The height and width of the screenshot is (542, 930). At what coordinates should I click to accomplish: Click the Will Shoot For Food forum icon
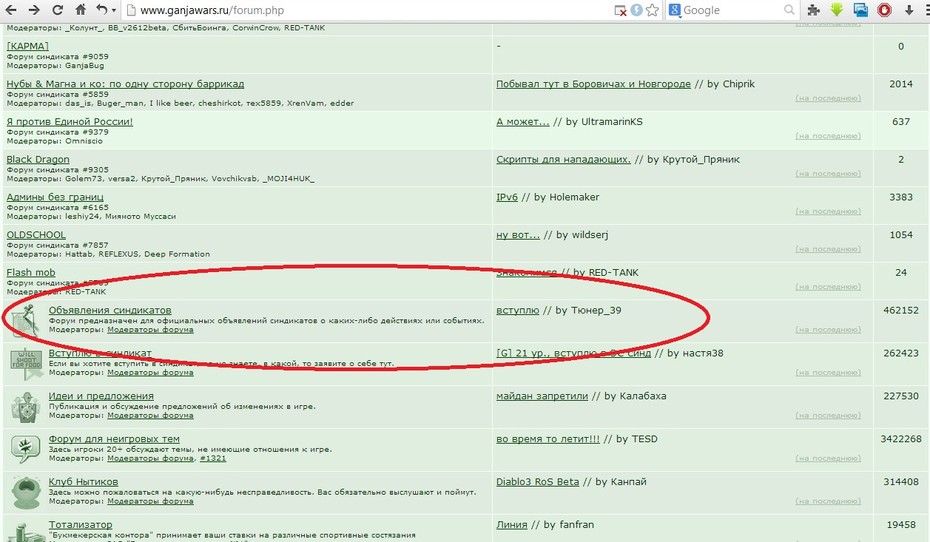pyautogui.click(x=26, y=364)
